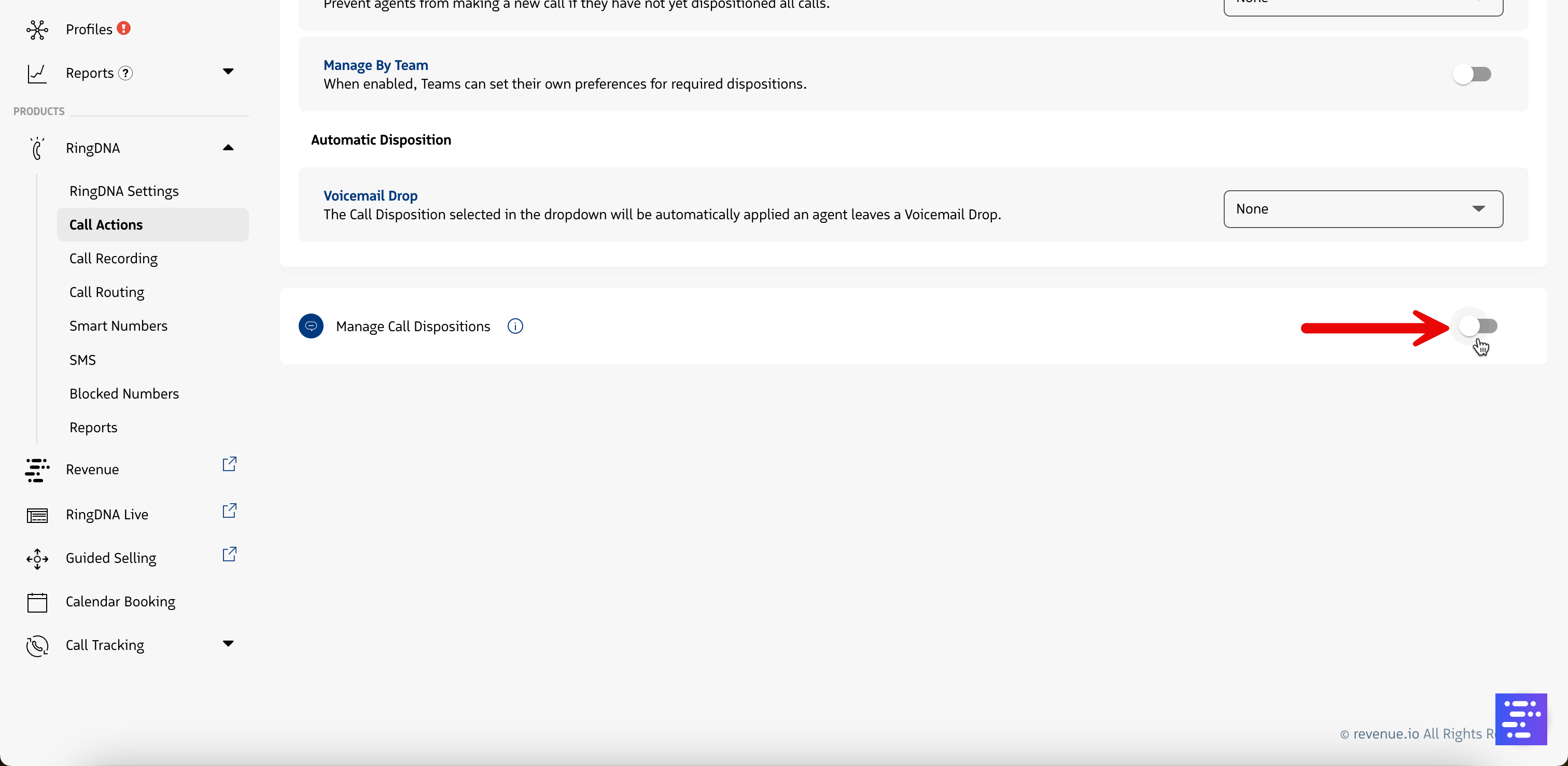Click the Calendar Booking calendar icon

37,602
